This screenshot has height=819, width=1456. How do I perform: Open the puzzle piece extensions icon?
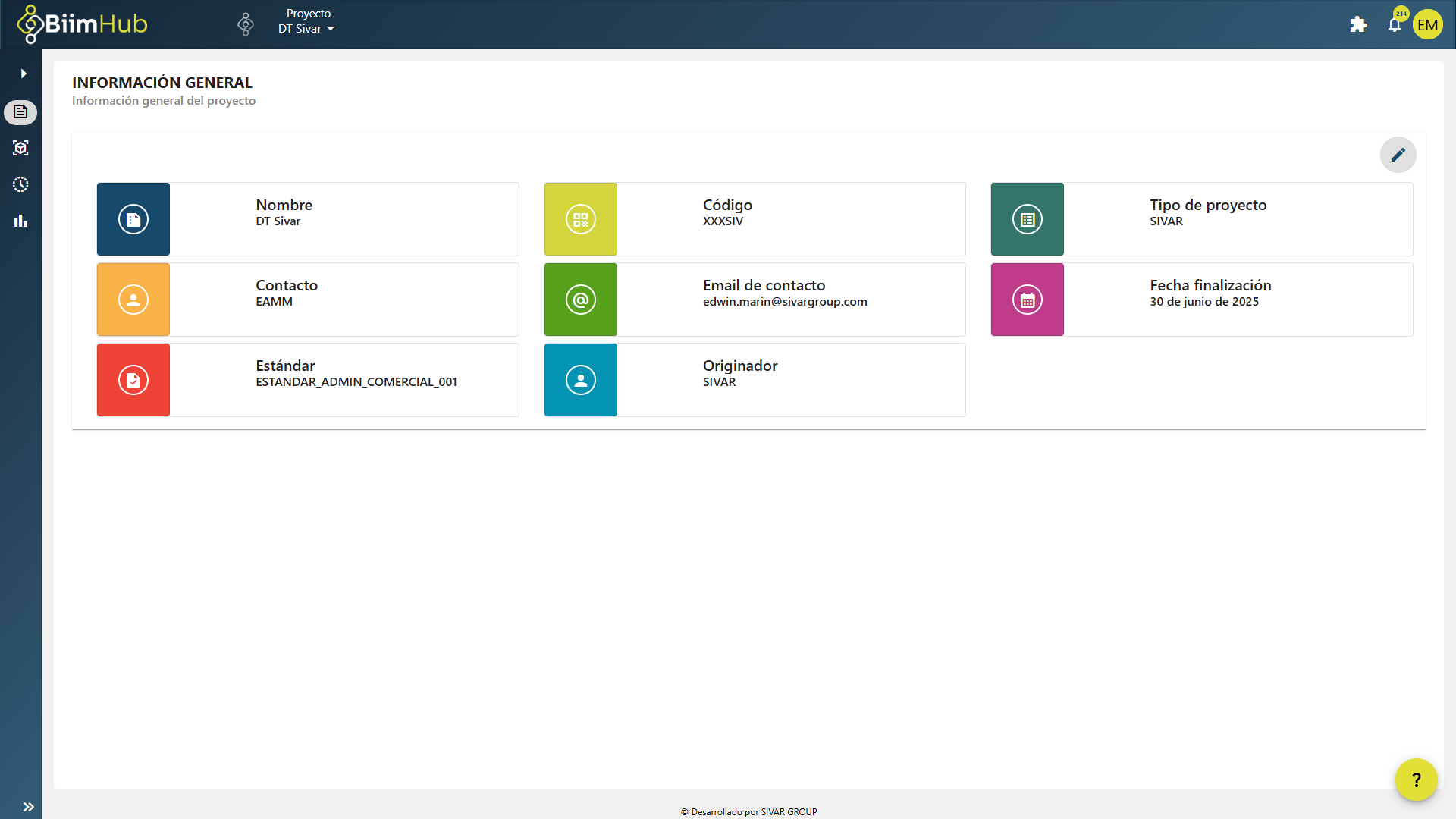pyautogui.click(x=1358, y=24)
